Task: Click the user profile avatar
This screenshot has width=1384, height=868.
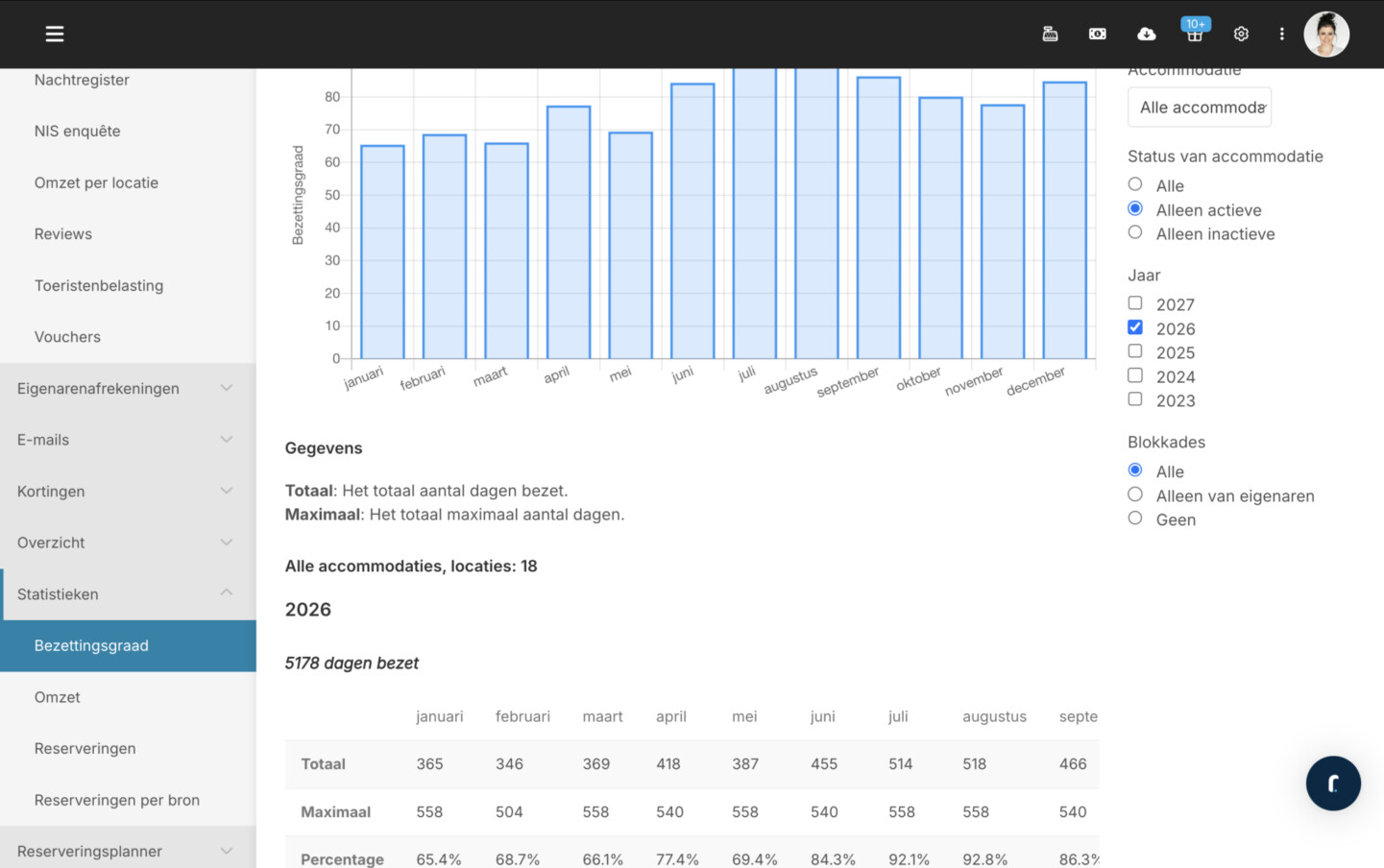Action: pos(1325,34)
